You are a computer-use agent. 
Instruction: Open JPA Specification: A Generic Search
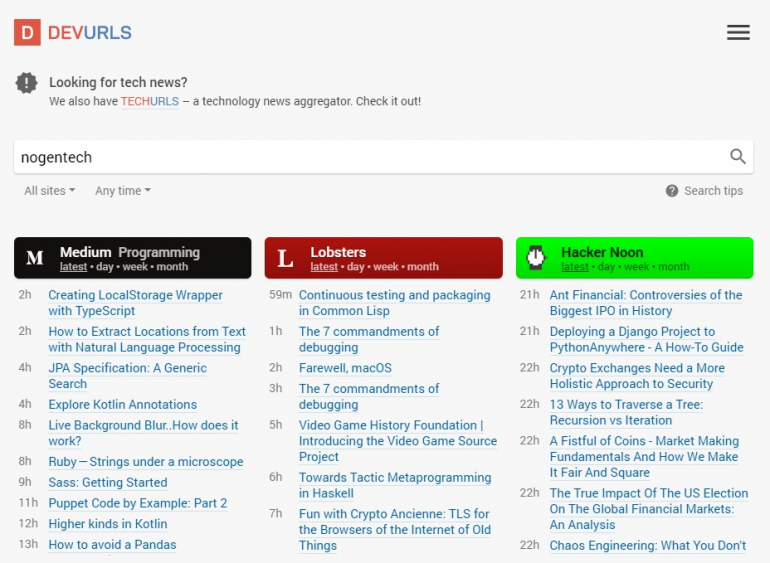coord(127,375)
